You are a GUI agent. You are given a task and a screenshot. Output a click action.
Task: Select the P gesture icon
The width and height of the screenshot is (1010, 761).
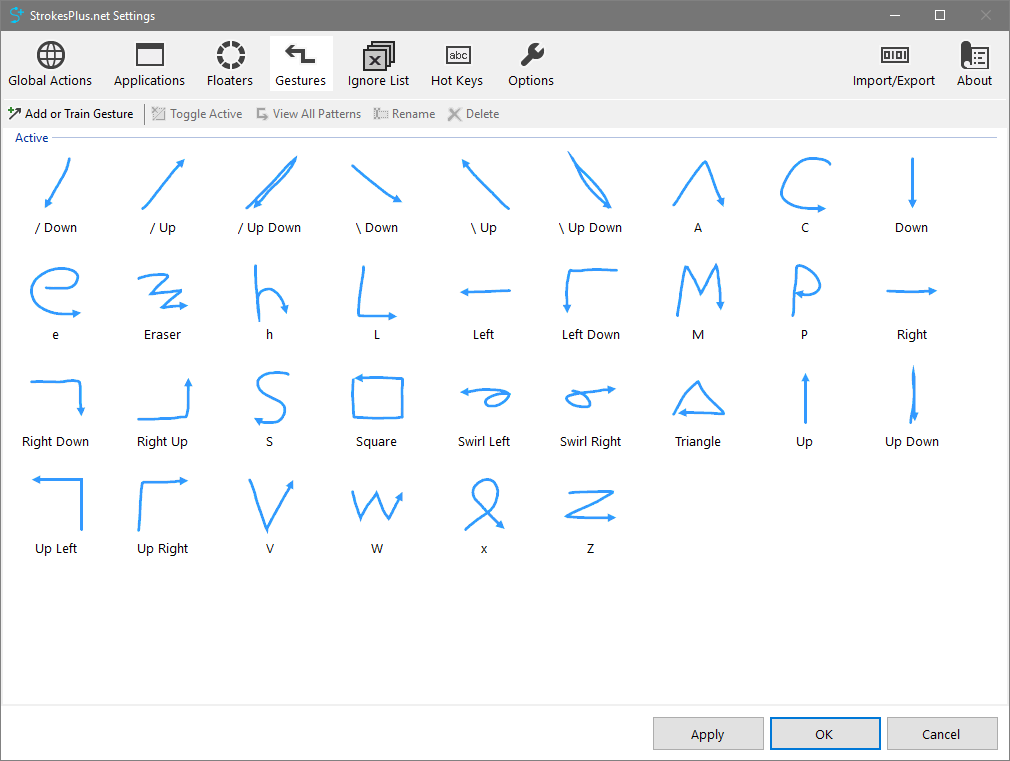[x=805, y=302]
